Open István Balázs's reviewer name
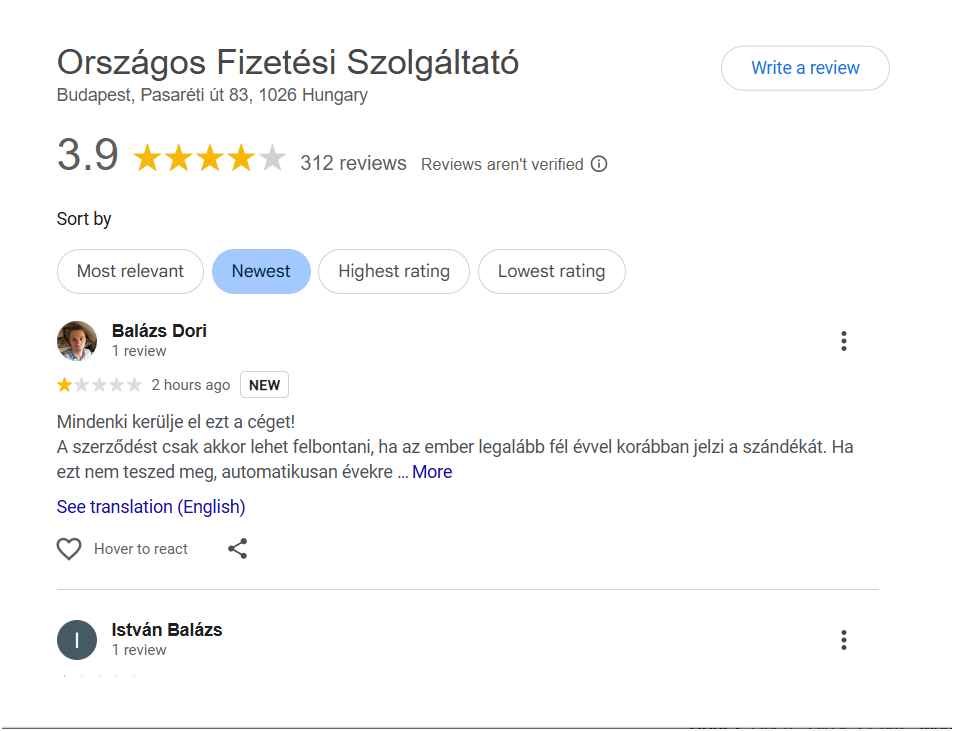 [x=167, y=630]
